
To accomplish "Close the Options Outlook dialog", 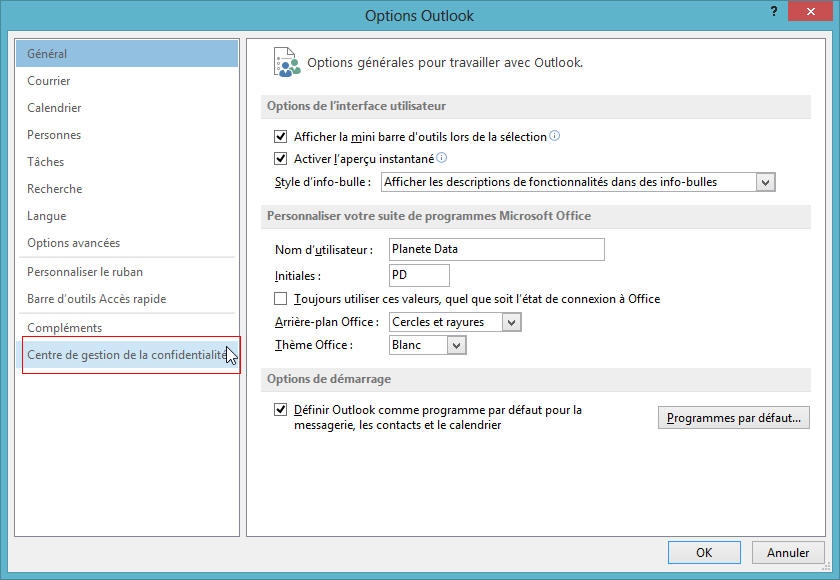I will click(x=811, y=11).
